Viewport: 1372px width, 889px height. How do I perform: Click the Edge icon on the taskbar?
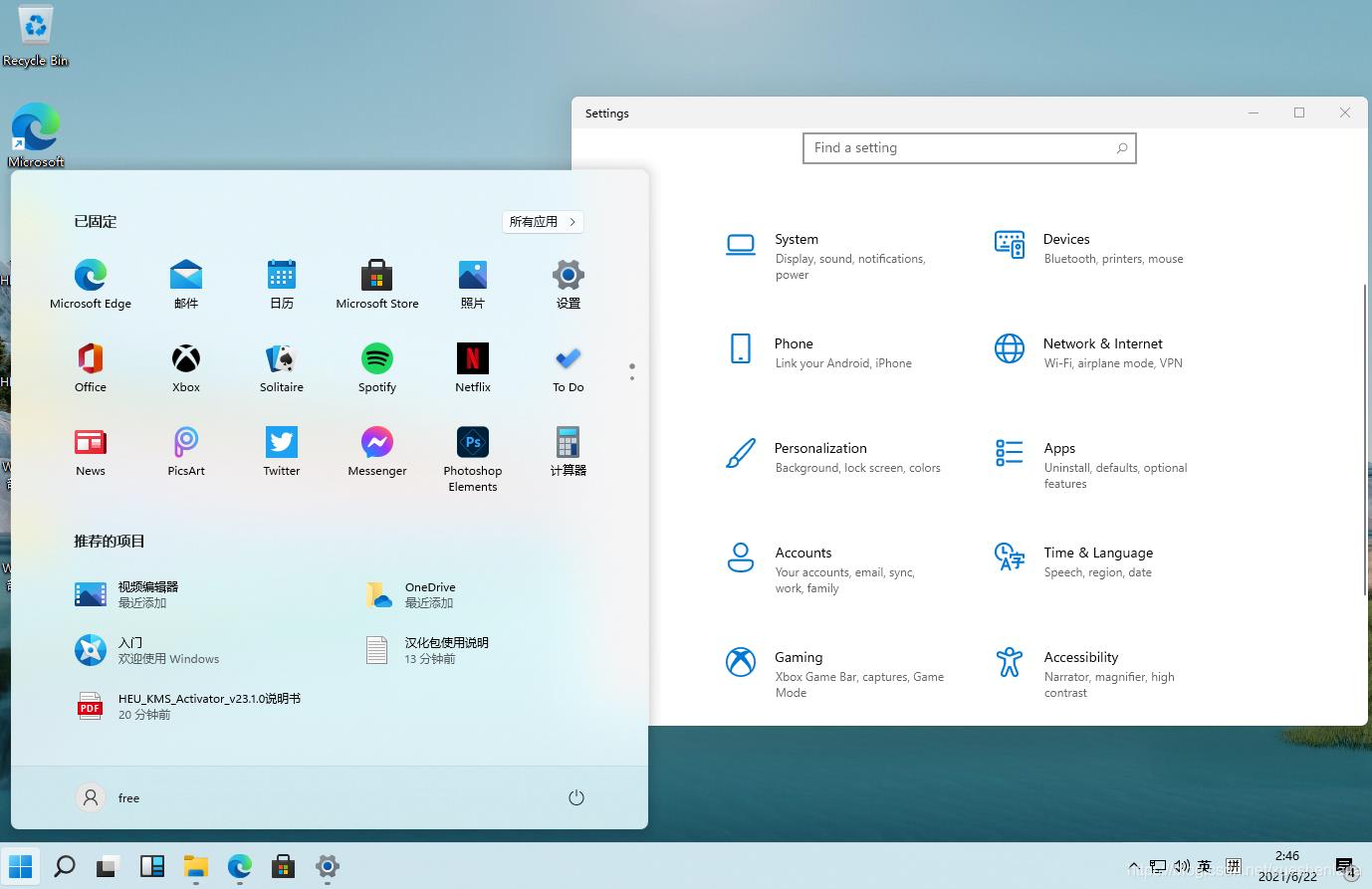point(240,866)
